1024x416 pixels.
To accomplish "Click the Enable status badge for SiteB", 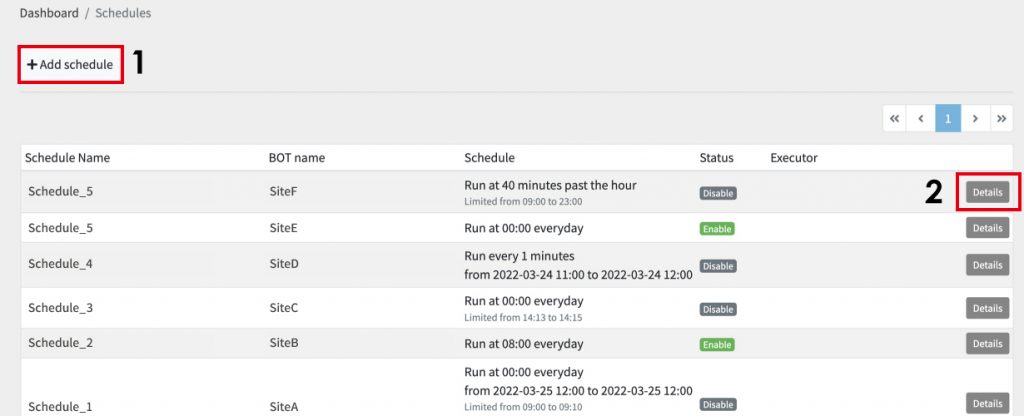I will pyautogui.click(x=717, y=344).
